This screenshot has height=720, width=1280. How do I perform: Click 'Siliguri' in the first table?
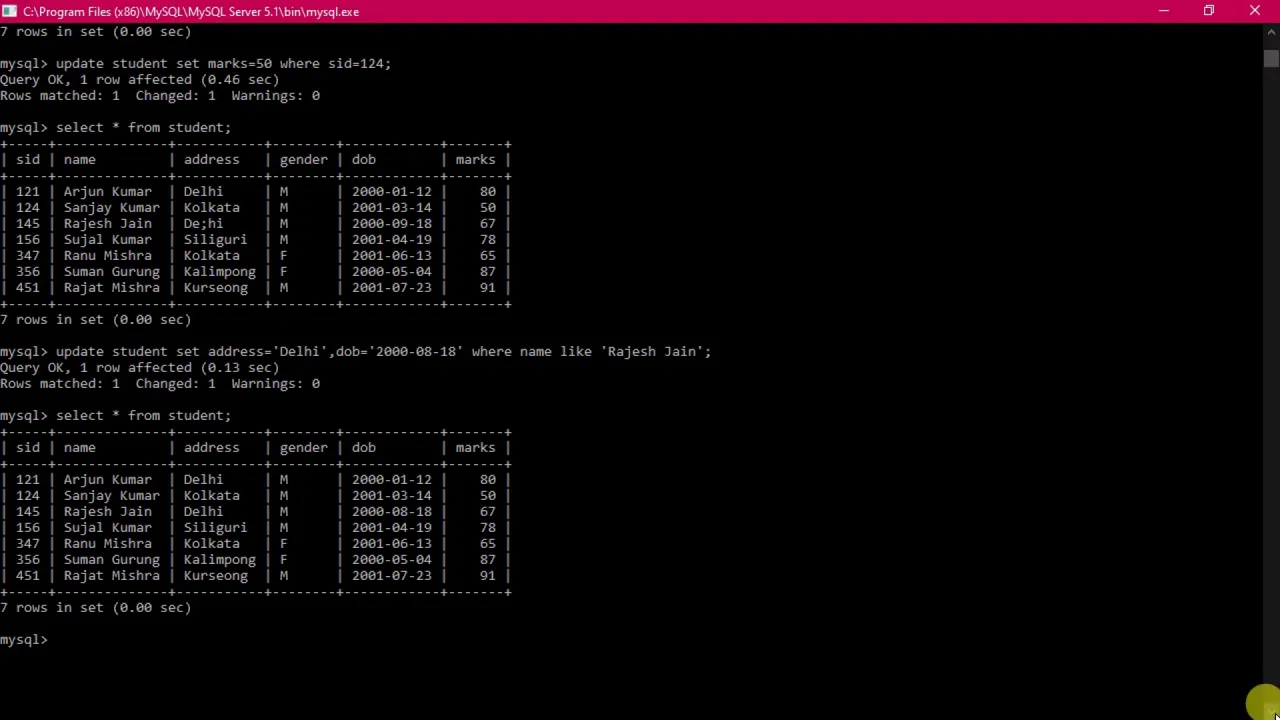click(x=215, y=240)
